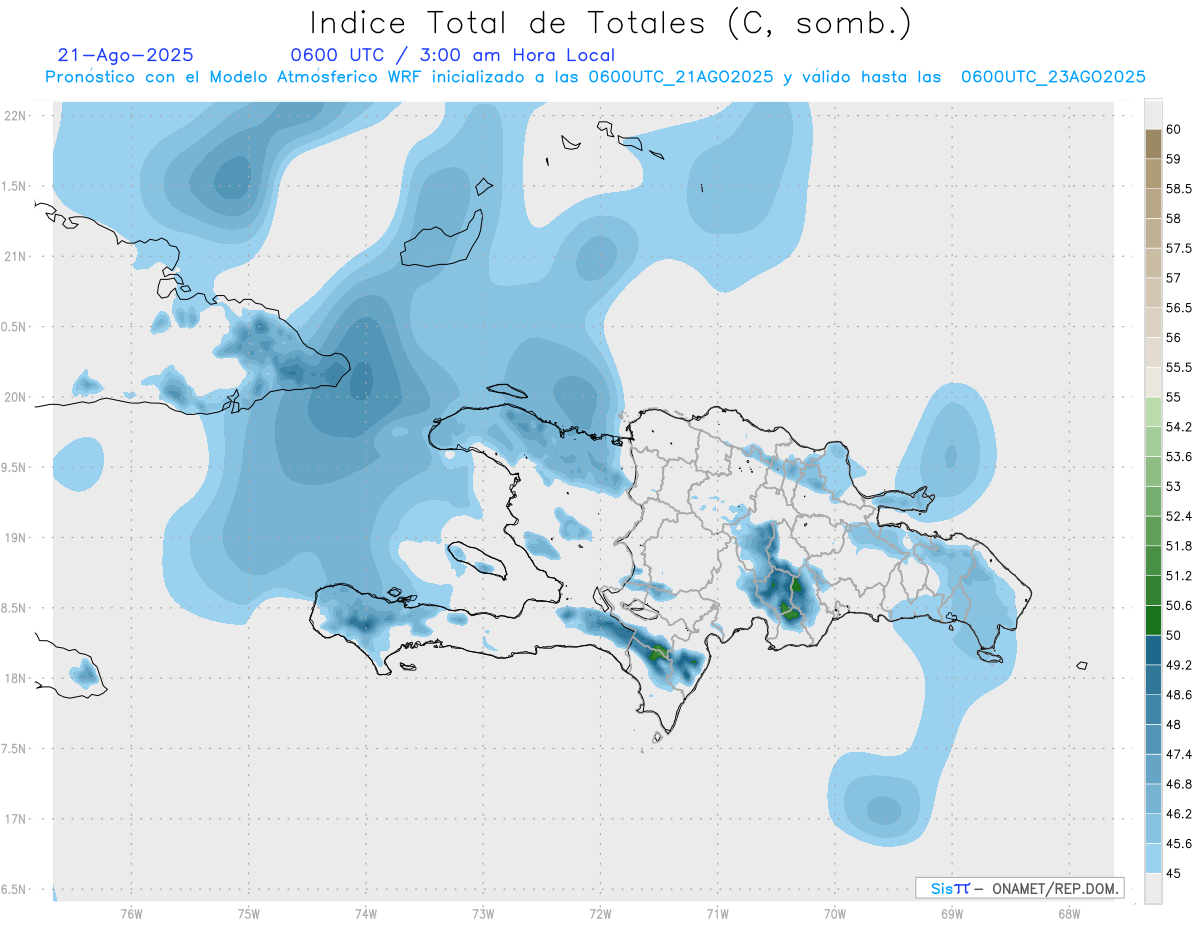Click the 21N latitude label
This screenshot has width=1200, height=927.
coord(14,256)
